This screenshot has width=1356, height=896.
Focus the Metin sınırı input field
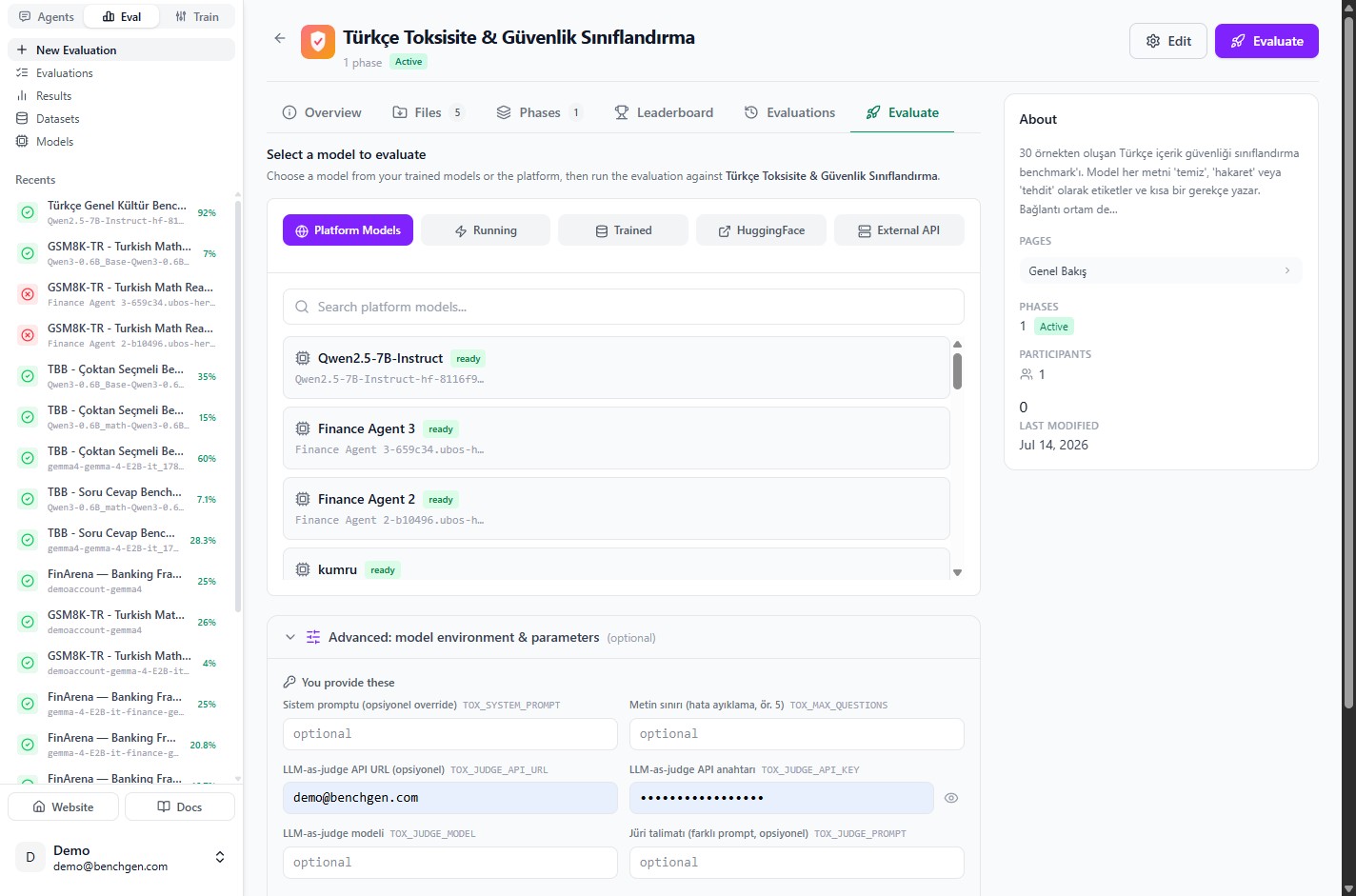click(797, 734)
